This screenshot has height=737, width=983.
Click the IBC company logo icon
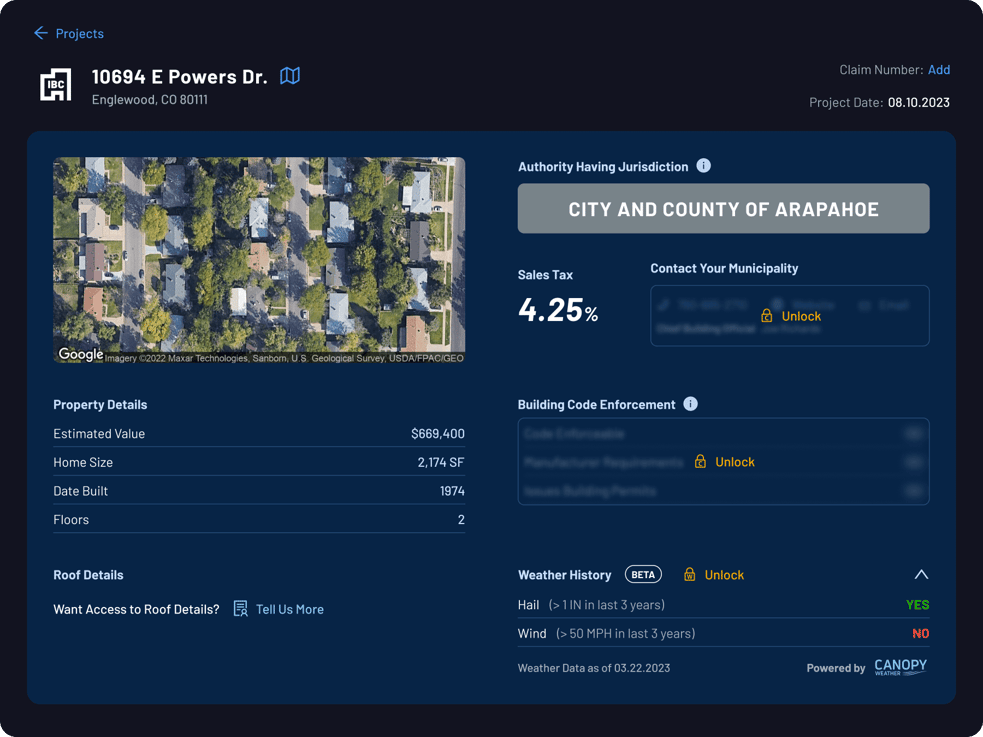coord(56,84)
